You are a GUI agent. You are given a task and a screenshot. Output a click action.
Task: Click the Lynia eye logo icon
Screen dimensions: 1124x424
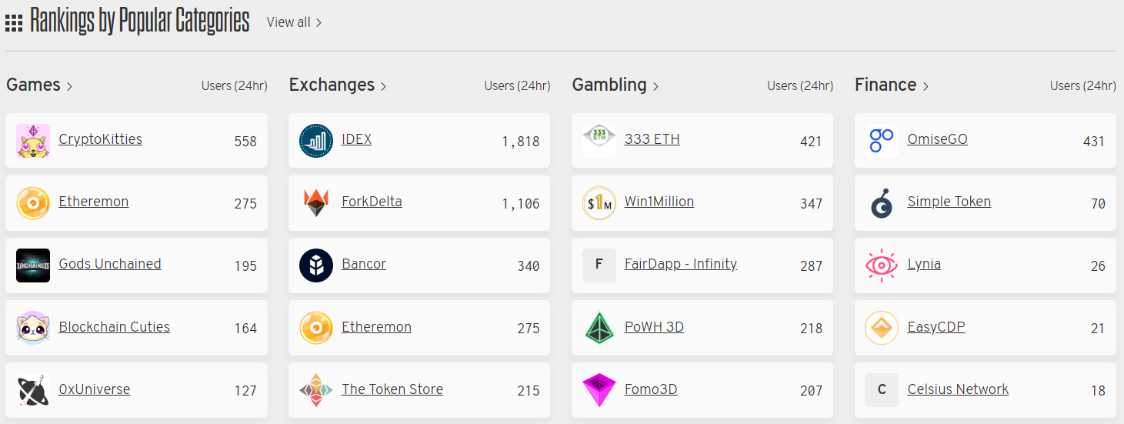[x=881, y=265]
